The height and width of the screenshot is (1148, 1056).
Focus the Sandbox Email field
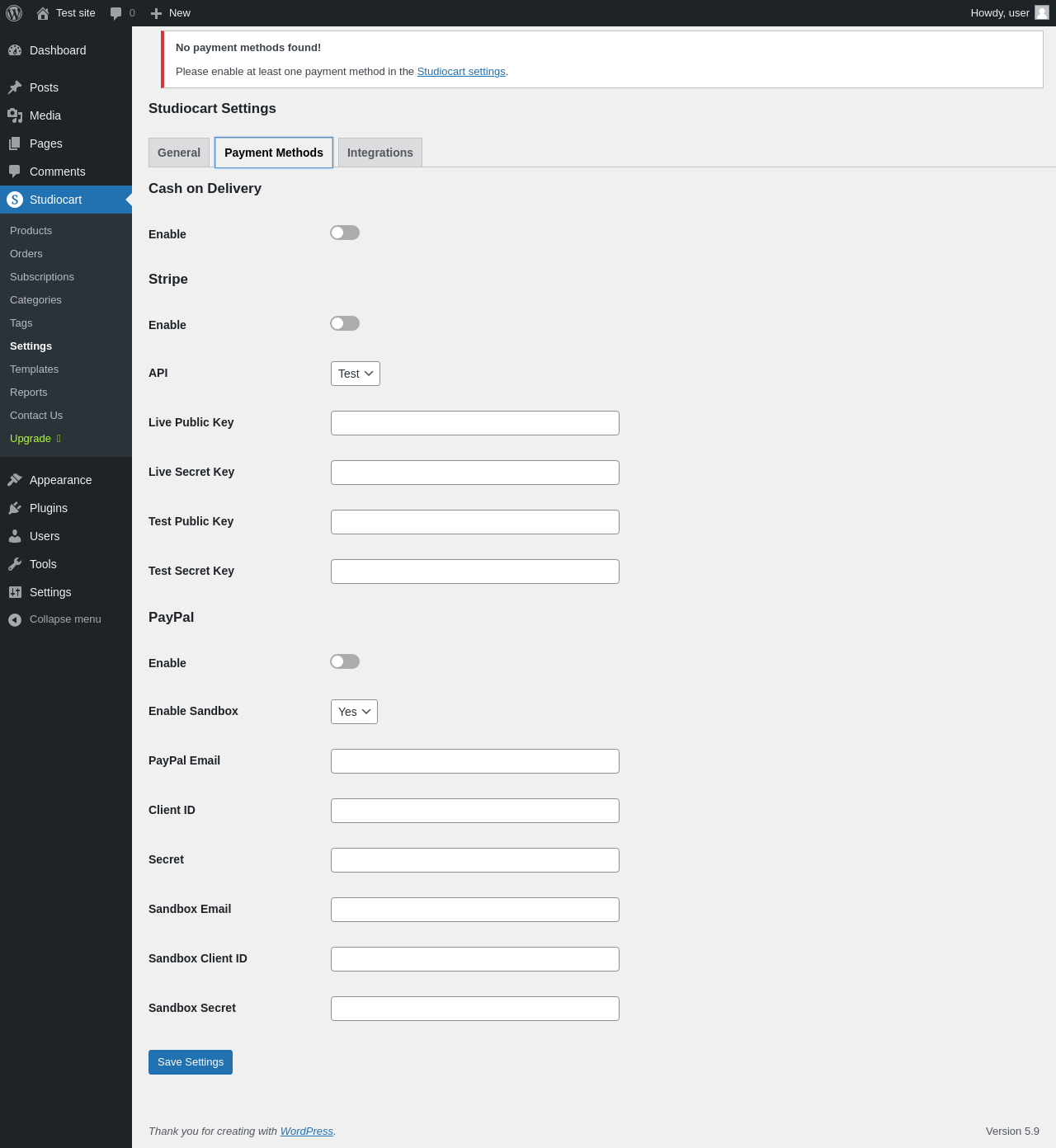475,910
